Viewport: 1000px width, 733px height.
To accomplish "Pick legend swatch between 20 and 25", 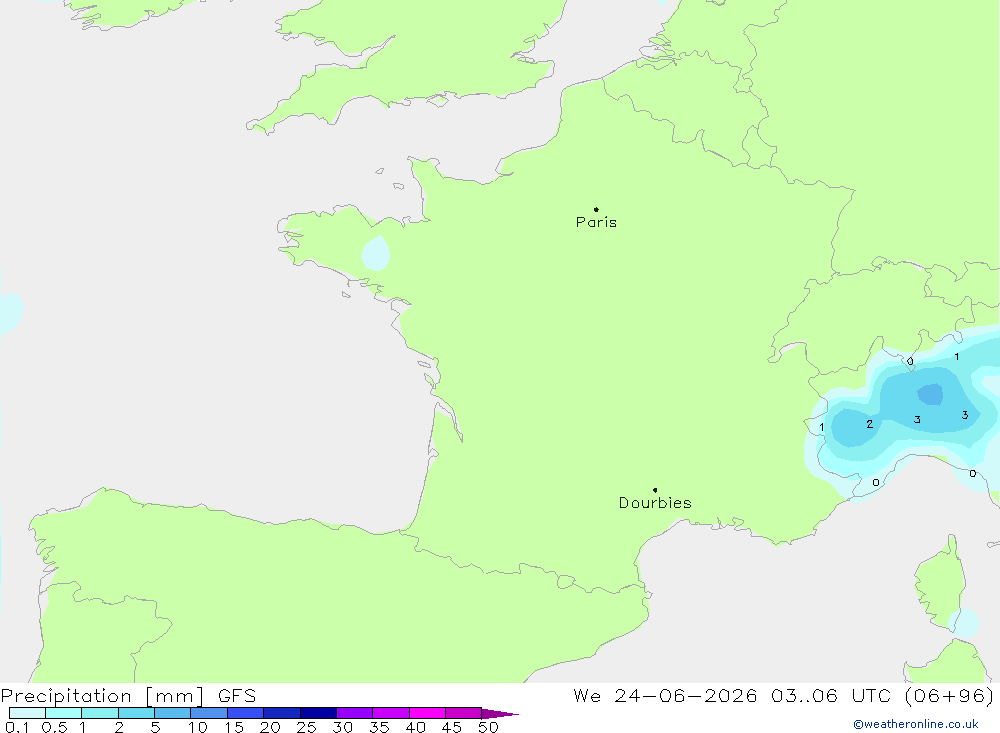I will (282, 713).
